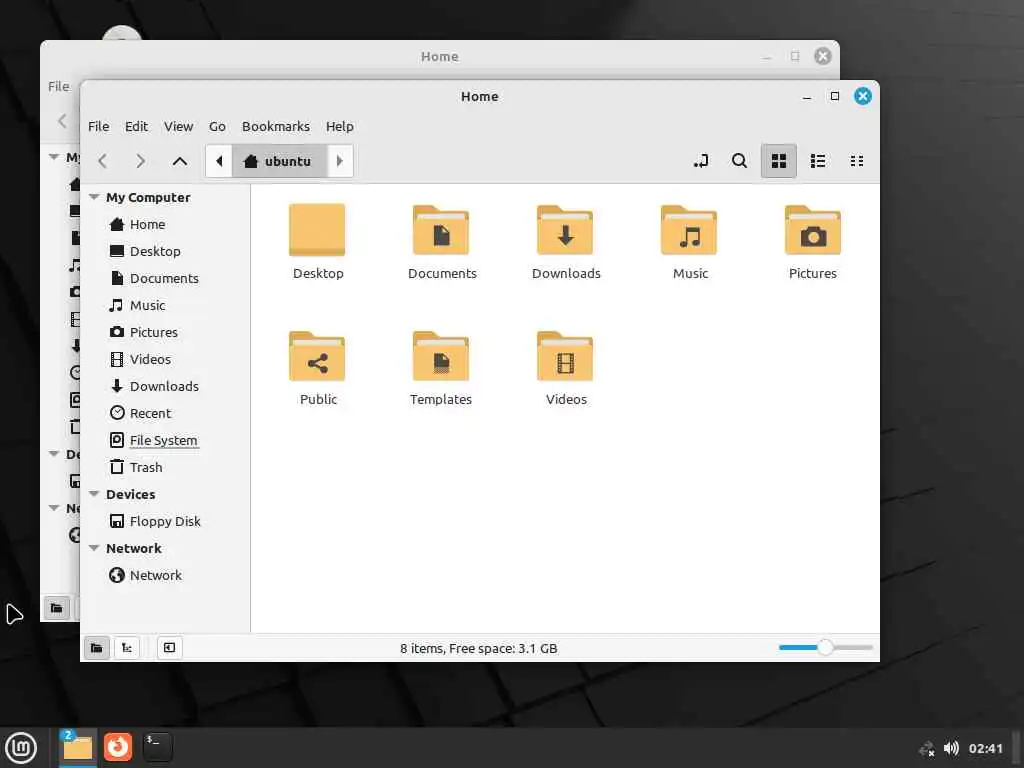Click the '8 items, Free space: 3.1 GB' status text
This screenshot has height=768, width=1024.
[x=479, y=648]
